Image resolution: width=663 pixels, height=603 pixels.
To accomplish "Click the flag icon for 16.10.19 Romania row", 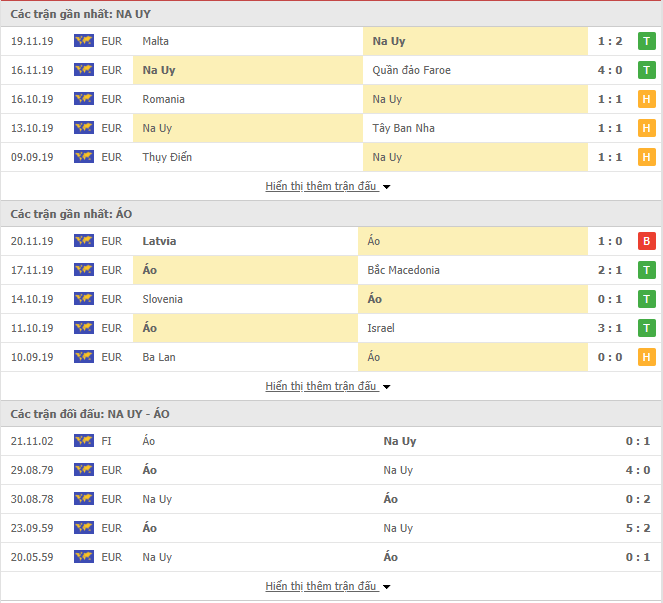I will pos(83,100).
